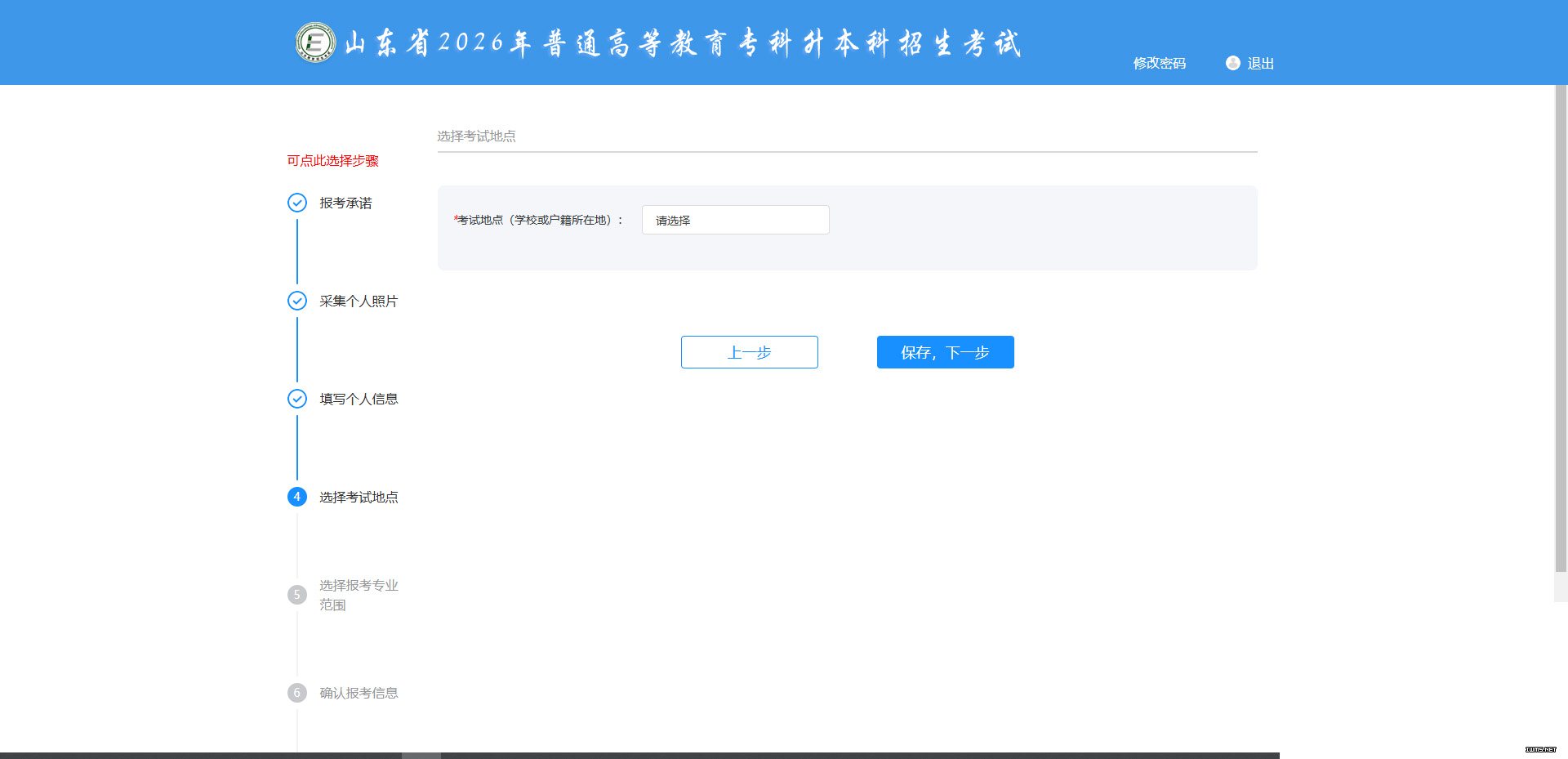This screenshot has height=759, width=1568.
Task: Open the 修改密码 link
Action: (1159, 63)
